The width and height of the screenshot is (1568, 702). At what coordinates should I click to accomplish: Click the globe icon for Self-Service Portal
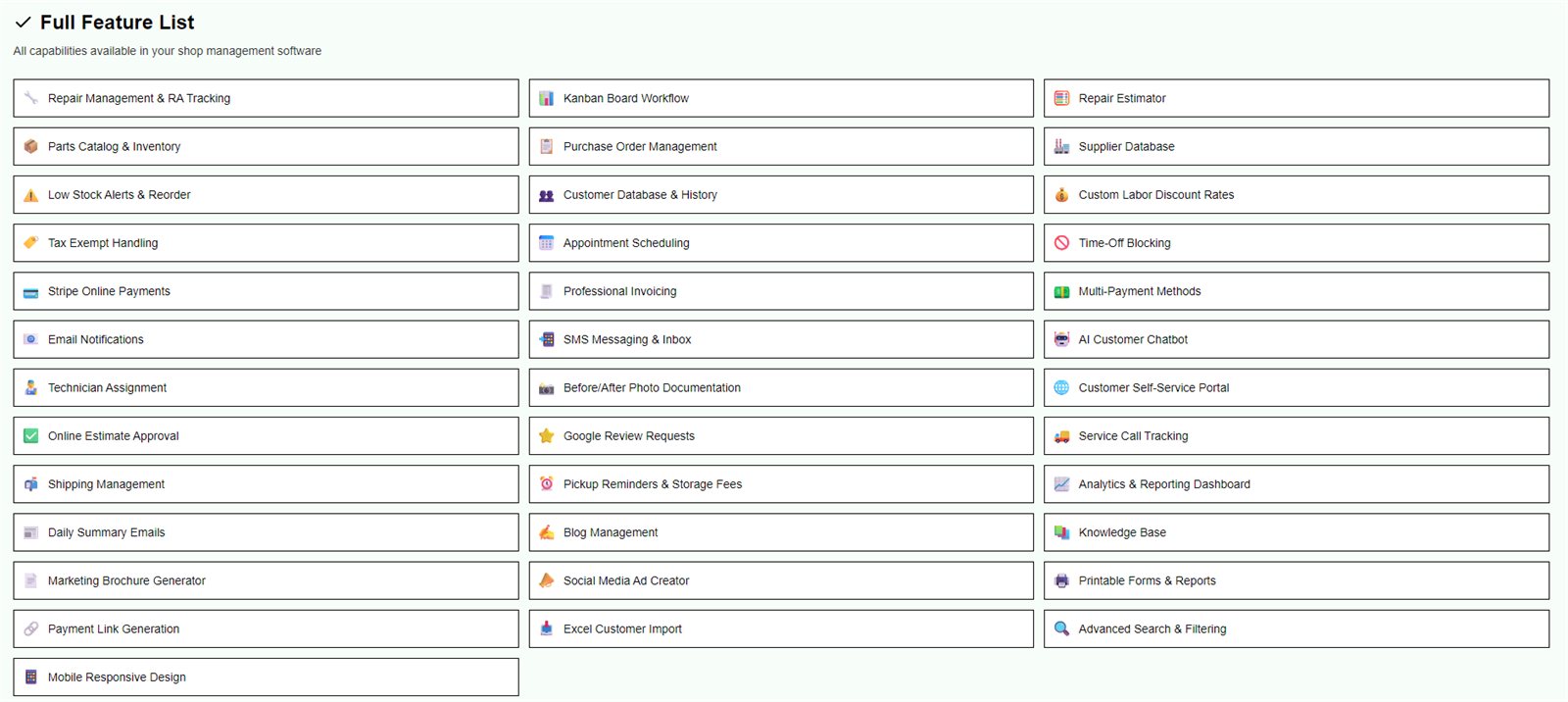tap(1061, 387)
